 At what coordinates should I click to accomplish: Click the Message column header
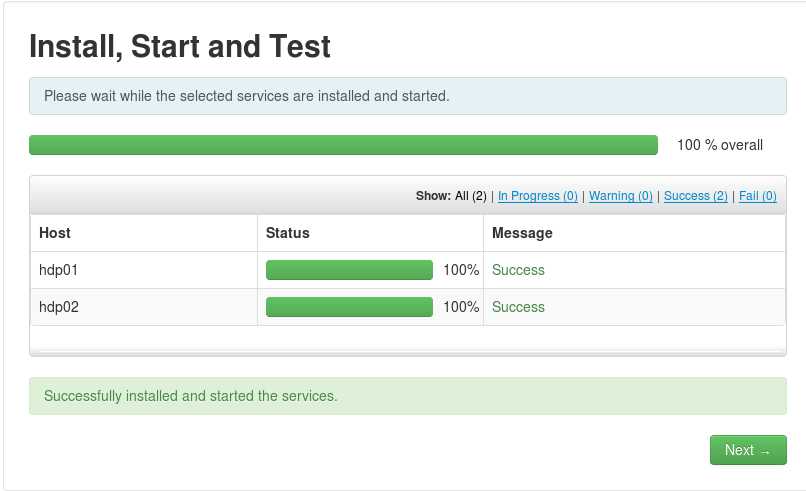(x=522, y=233)
